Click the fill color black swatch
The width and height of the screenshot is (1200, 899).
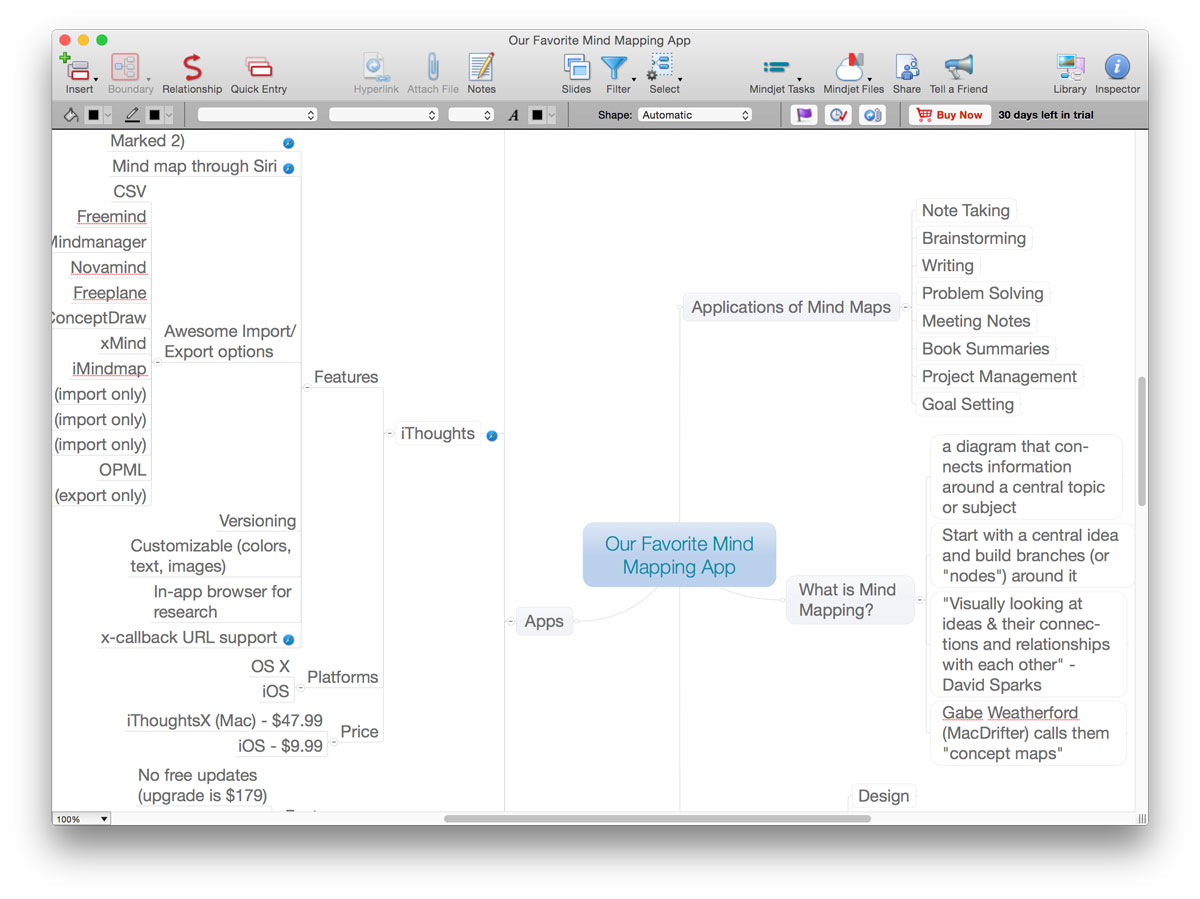coord(94,115)
